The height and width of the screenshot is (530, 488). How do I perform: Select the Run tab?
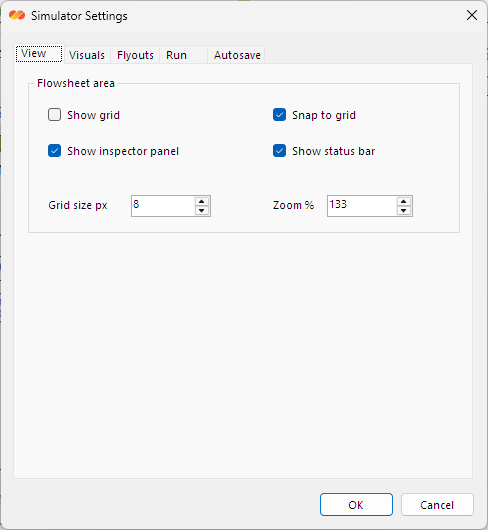(x=184, y=55)
